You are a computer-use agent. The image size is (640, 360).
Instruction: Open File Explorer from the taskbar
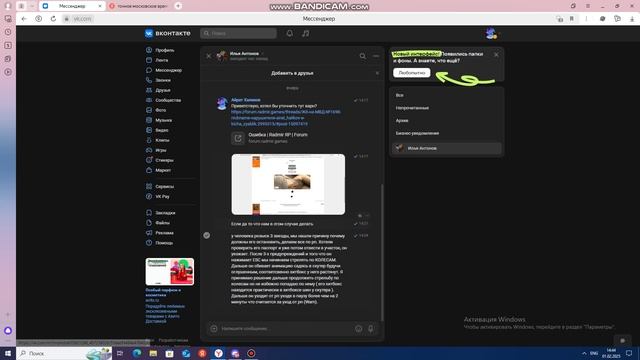(153, 353)
